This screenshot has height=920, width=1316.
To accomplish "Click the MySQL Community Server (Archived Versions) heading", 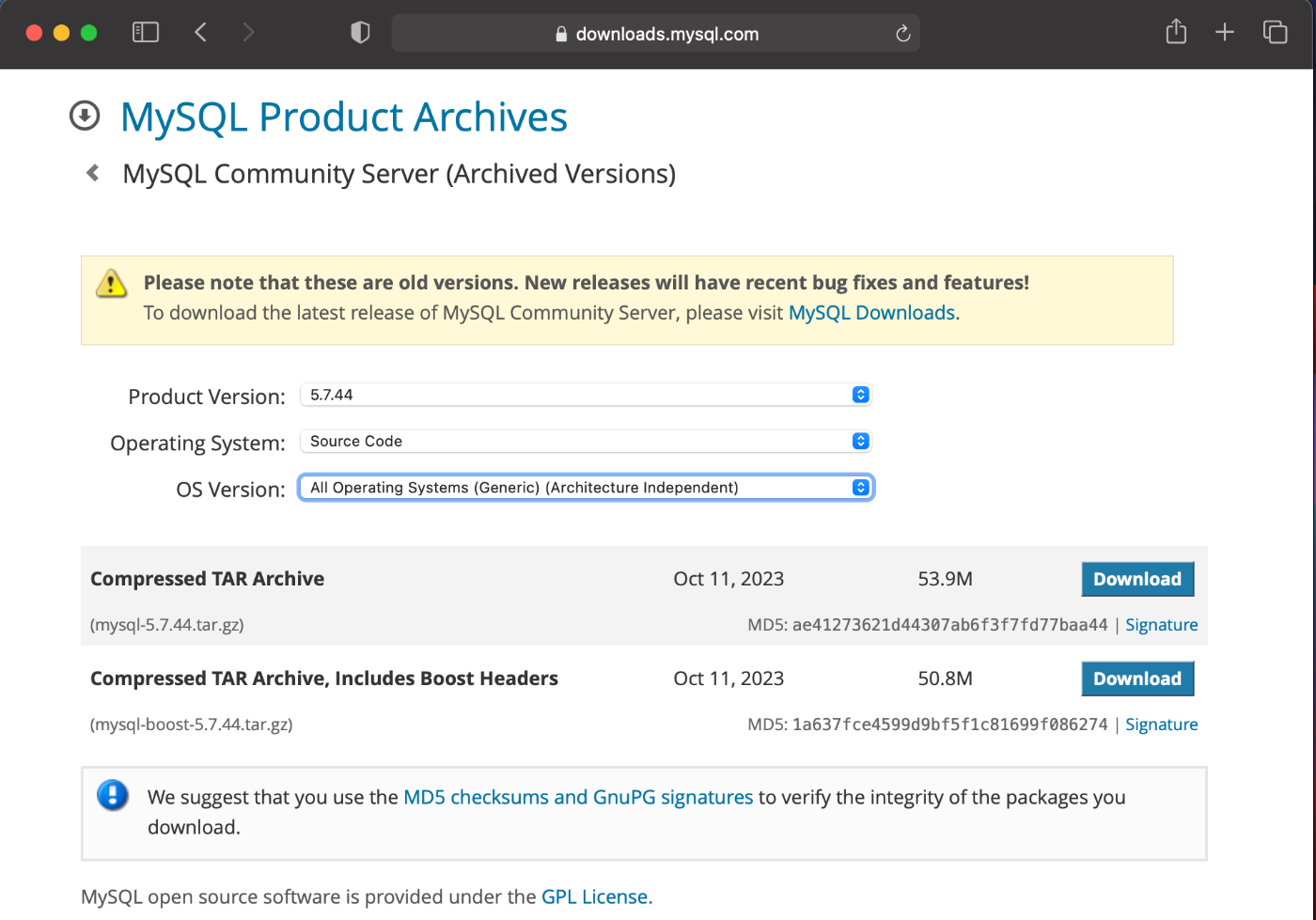I will tap(399, 174).
